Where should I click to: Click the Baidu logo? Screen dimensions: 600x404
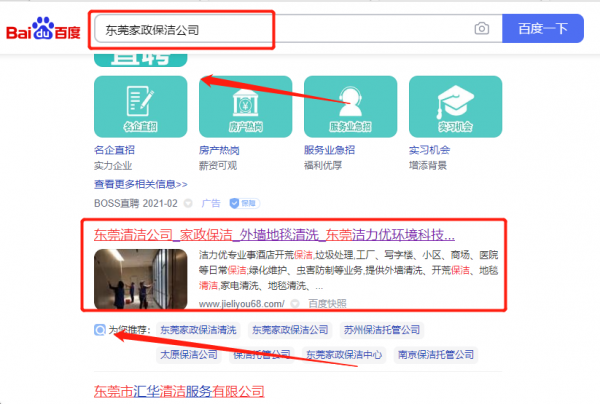pyautogui.click(x=44, y=29)
